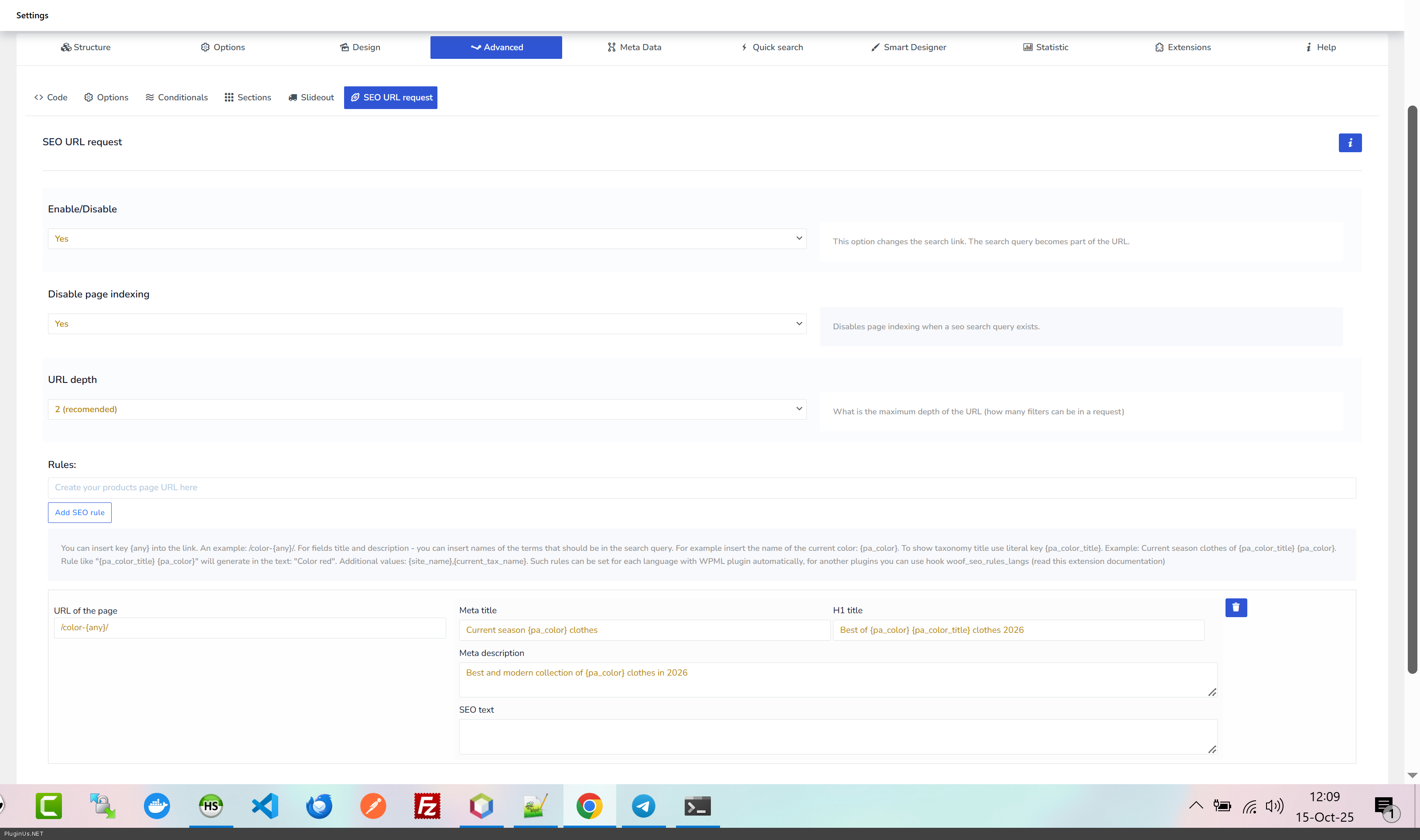The image size is (1420, 840).
Task: Select the Conditionals sub-tab
Action: [177, 97]
